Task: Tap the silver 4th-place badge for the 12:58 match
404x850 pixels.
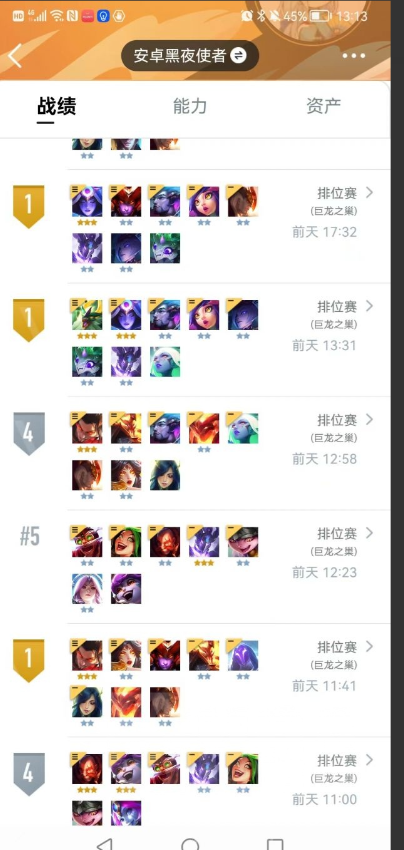Action: [28, 434]
